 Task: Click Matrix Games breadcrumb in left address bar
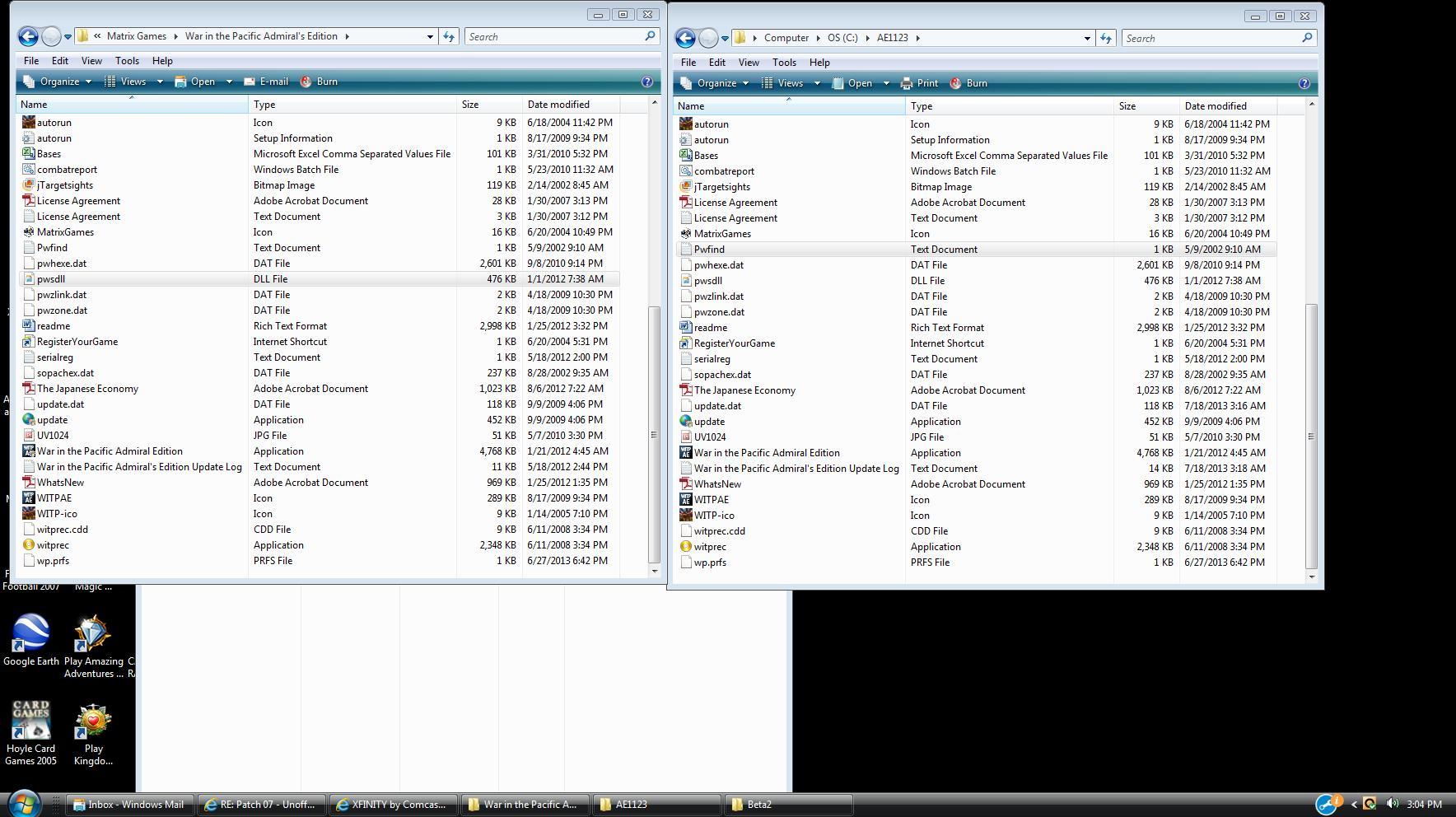coord(137,36)
